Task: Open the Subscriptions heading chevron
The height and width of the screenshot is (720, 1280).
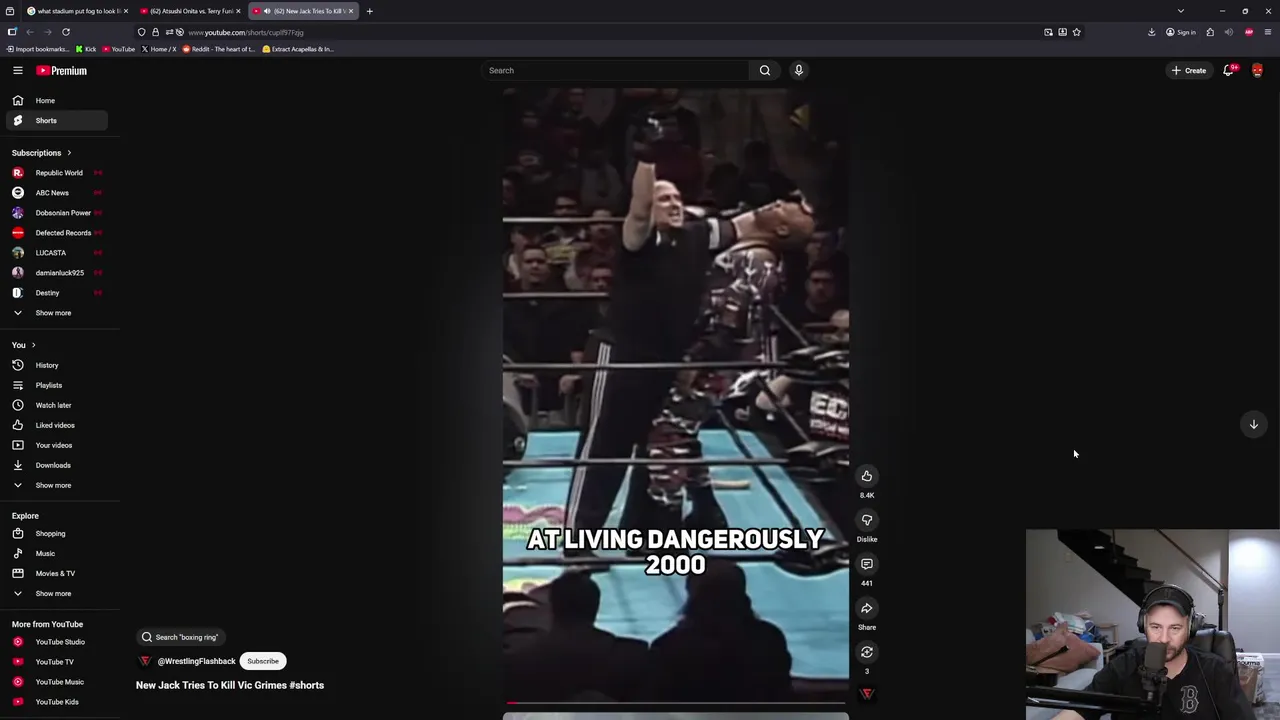Action: [x=69, y=153]
